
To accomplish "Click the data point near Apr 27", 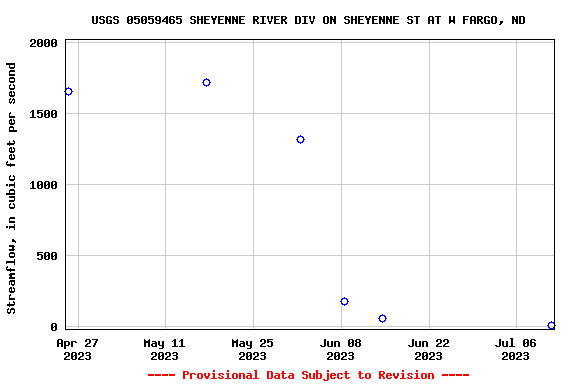I will (68, 91).
